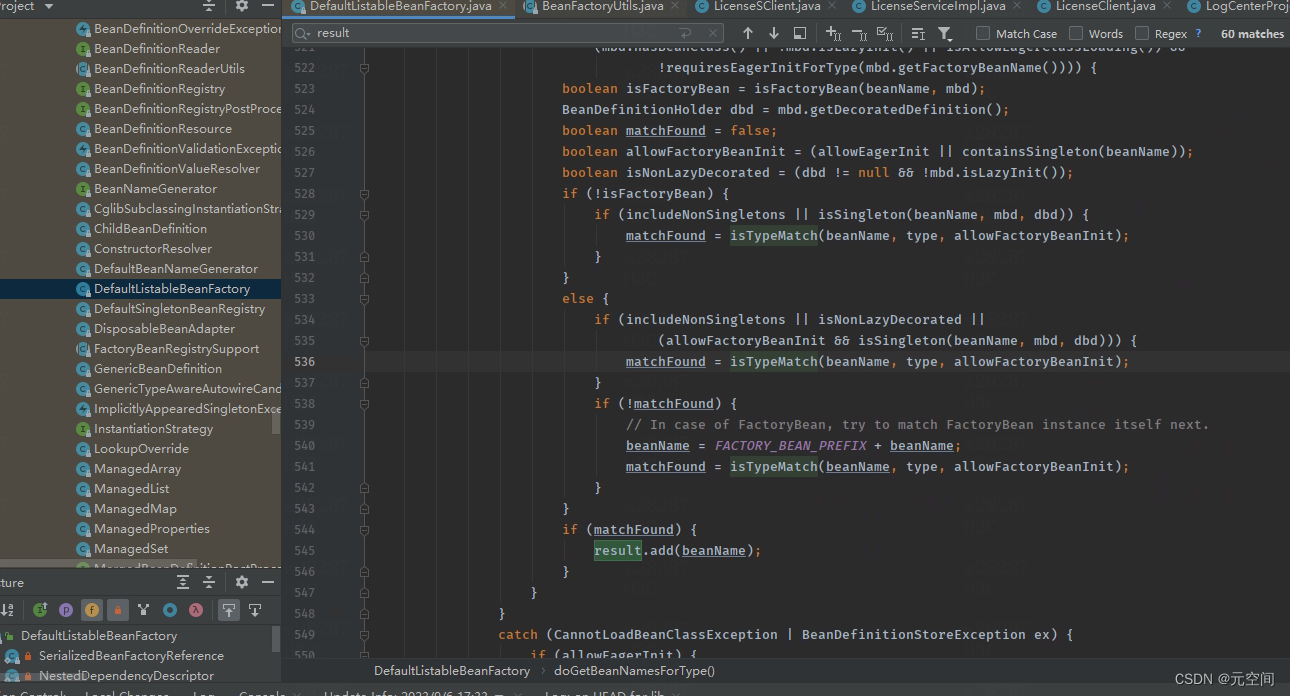Toggle Show Lambdas in Structure toolbar

pos(196,610)
